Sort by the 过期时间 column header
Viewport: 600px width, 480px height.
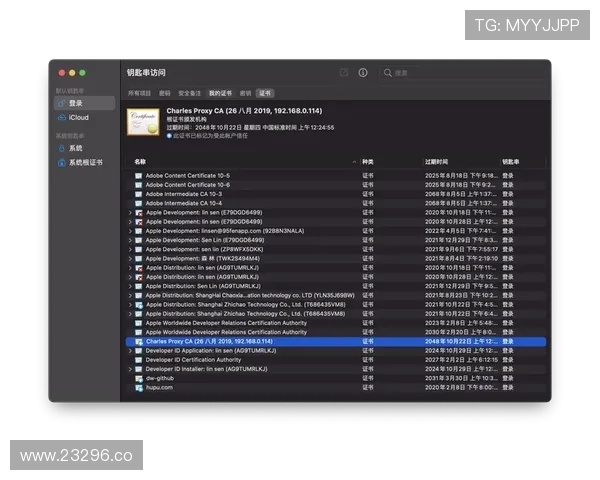click(436, 161)
